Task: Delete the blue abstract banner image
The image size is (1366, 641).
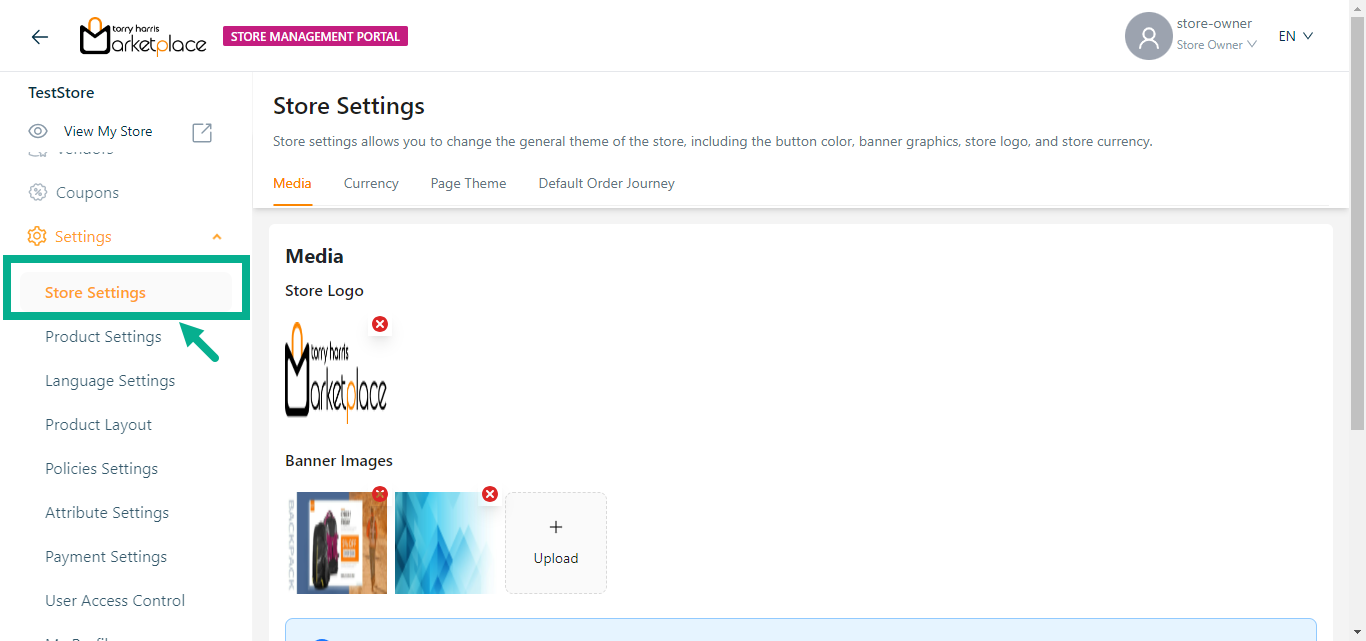Action: [490, 494]
